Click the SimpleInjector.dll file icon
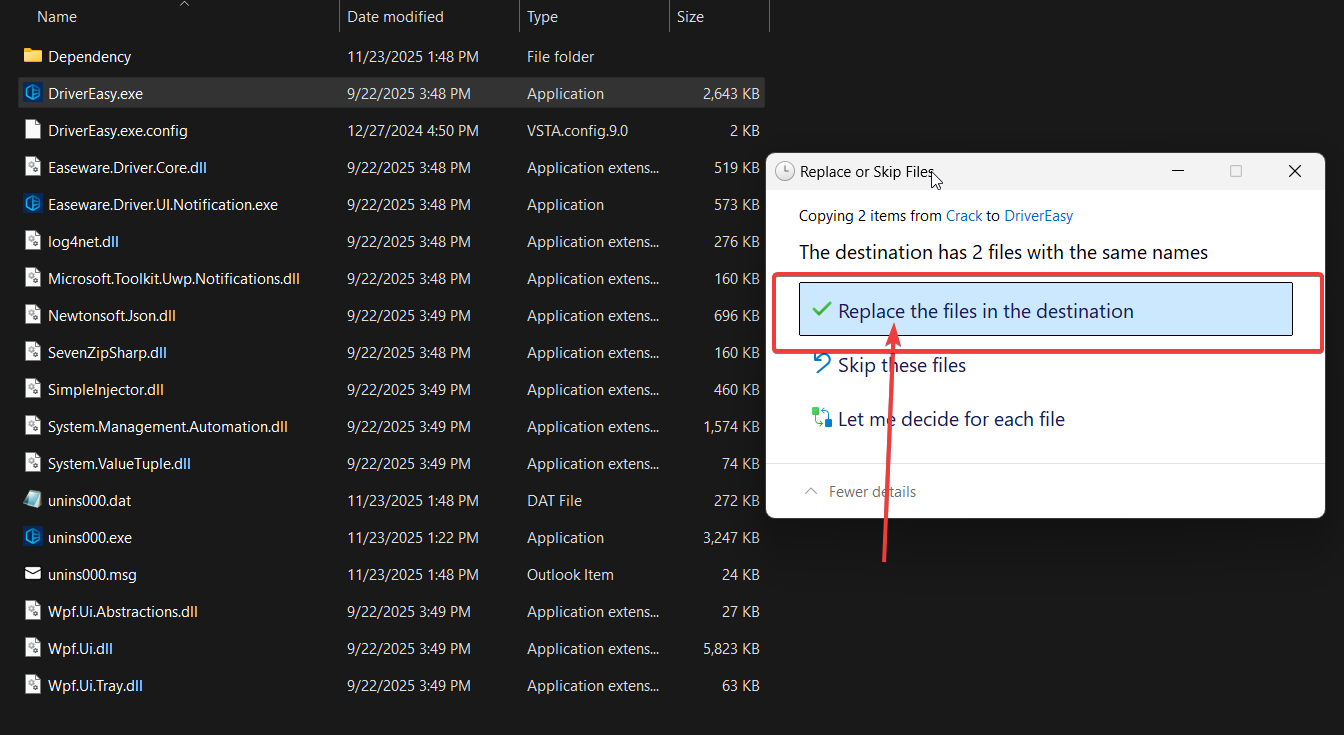Image resolution: width=1344 pixels, height=735 pixels. pyautogui.click(x=33, y=389)
